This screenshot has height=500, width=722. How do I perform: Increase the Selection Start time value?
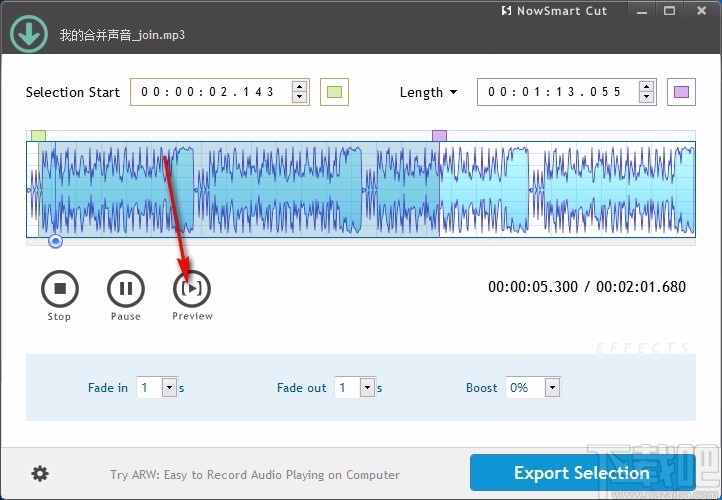pos(299,87)
